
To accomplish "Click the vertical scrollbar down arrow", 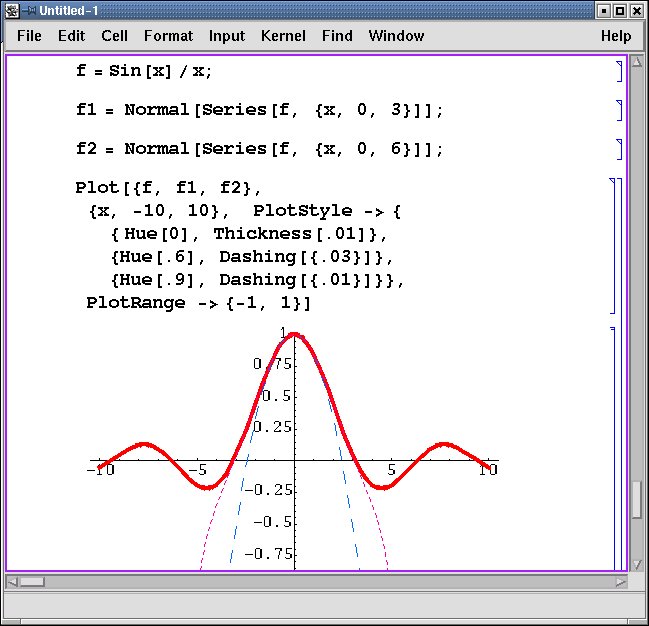I will coord(636,564).
